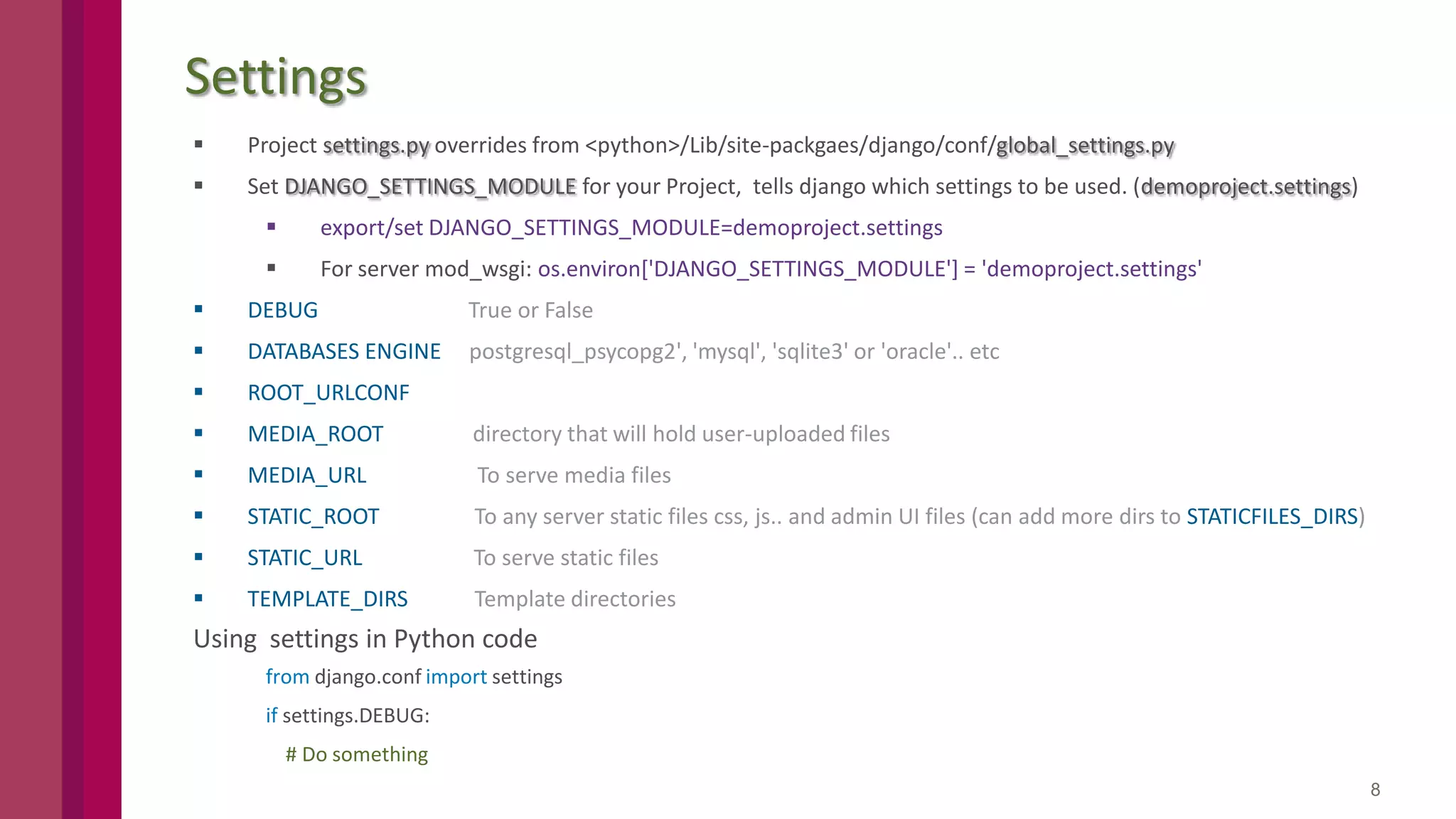Viewport: 1456px width, 819px height.
Task: Click the os.environ code snippet
Action: click(869, 269)
